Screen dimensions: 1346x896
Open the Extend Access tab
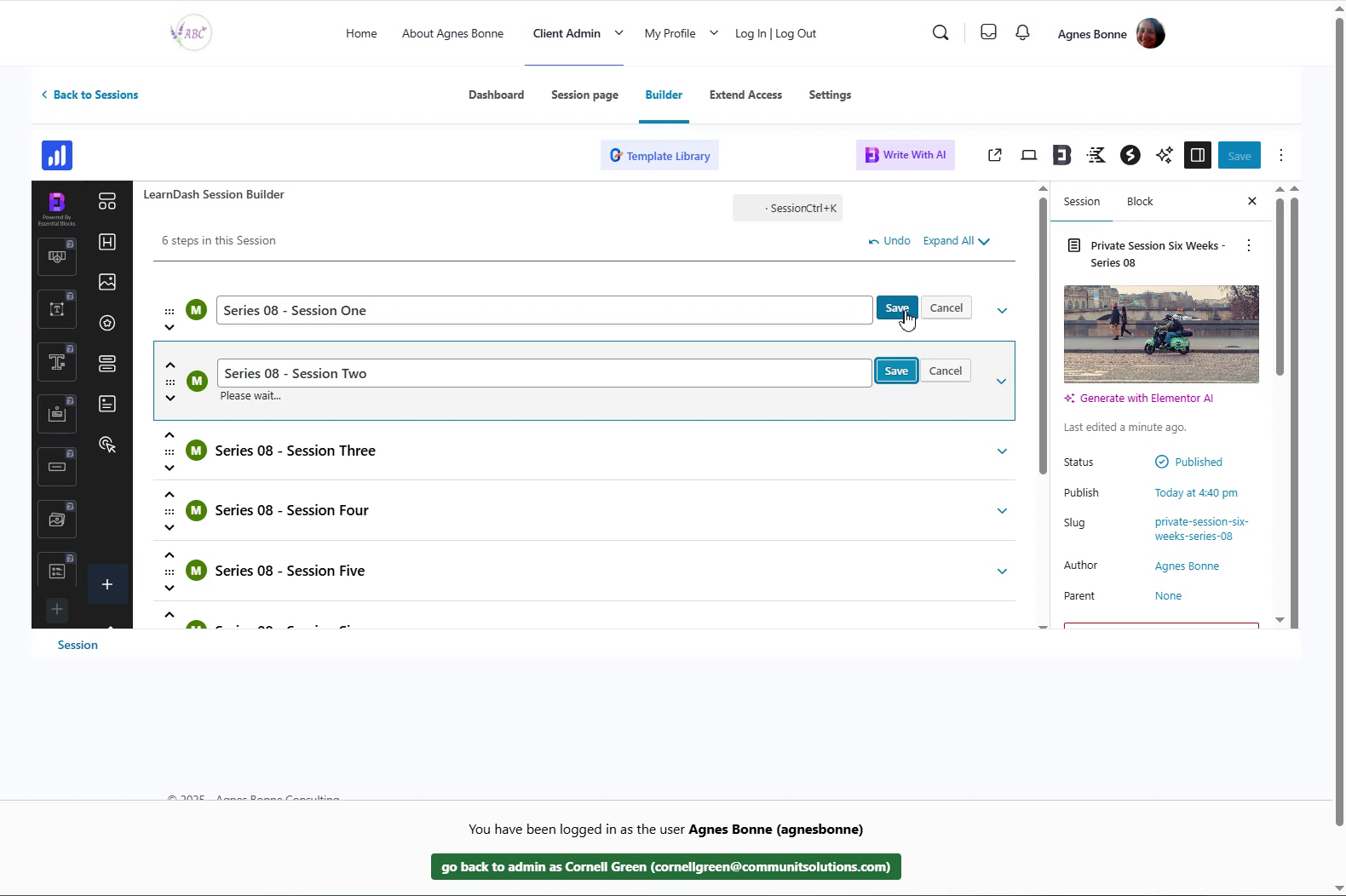[745, 95]
